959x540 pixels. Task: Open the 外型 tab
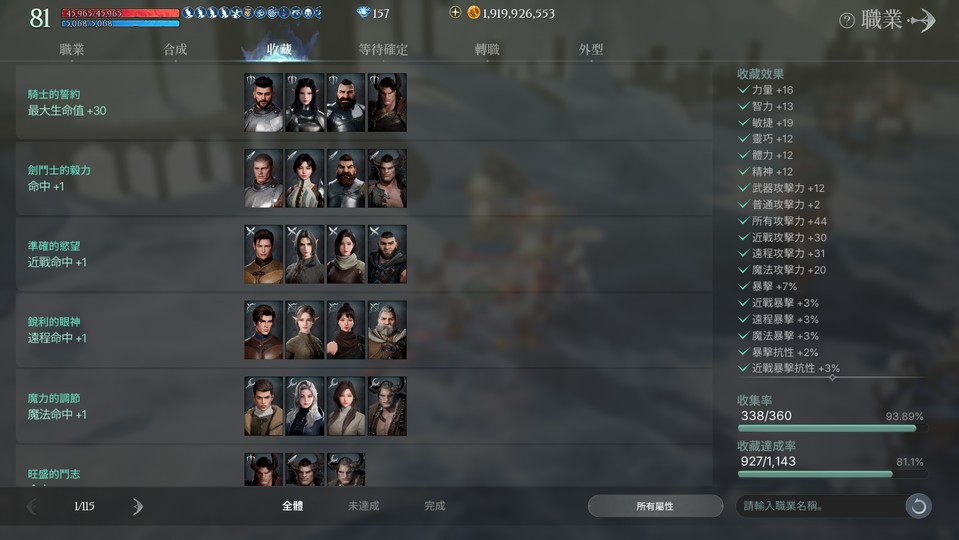[x=591, y=50]
